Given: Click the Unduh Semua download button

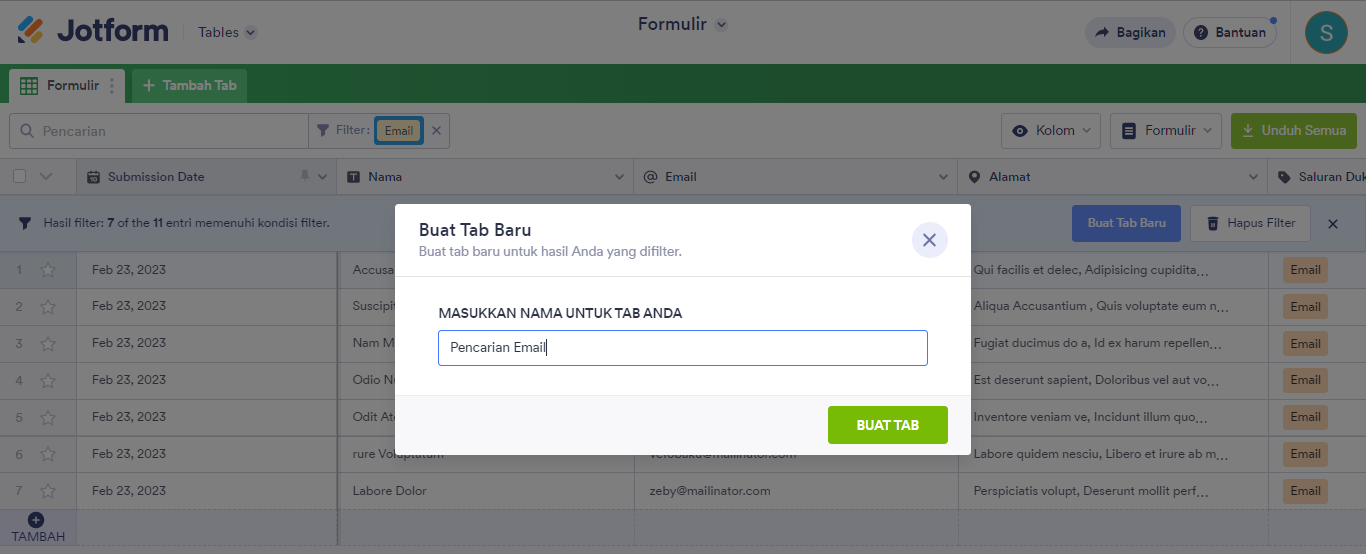Looking at the screenshot, I should click(1293, 130).
